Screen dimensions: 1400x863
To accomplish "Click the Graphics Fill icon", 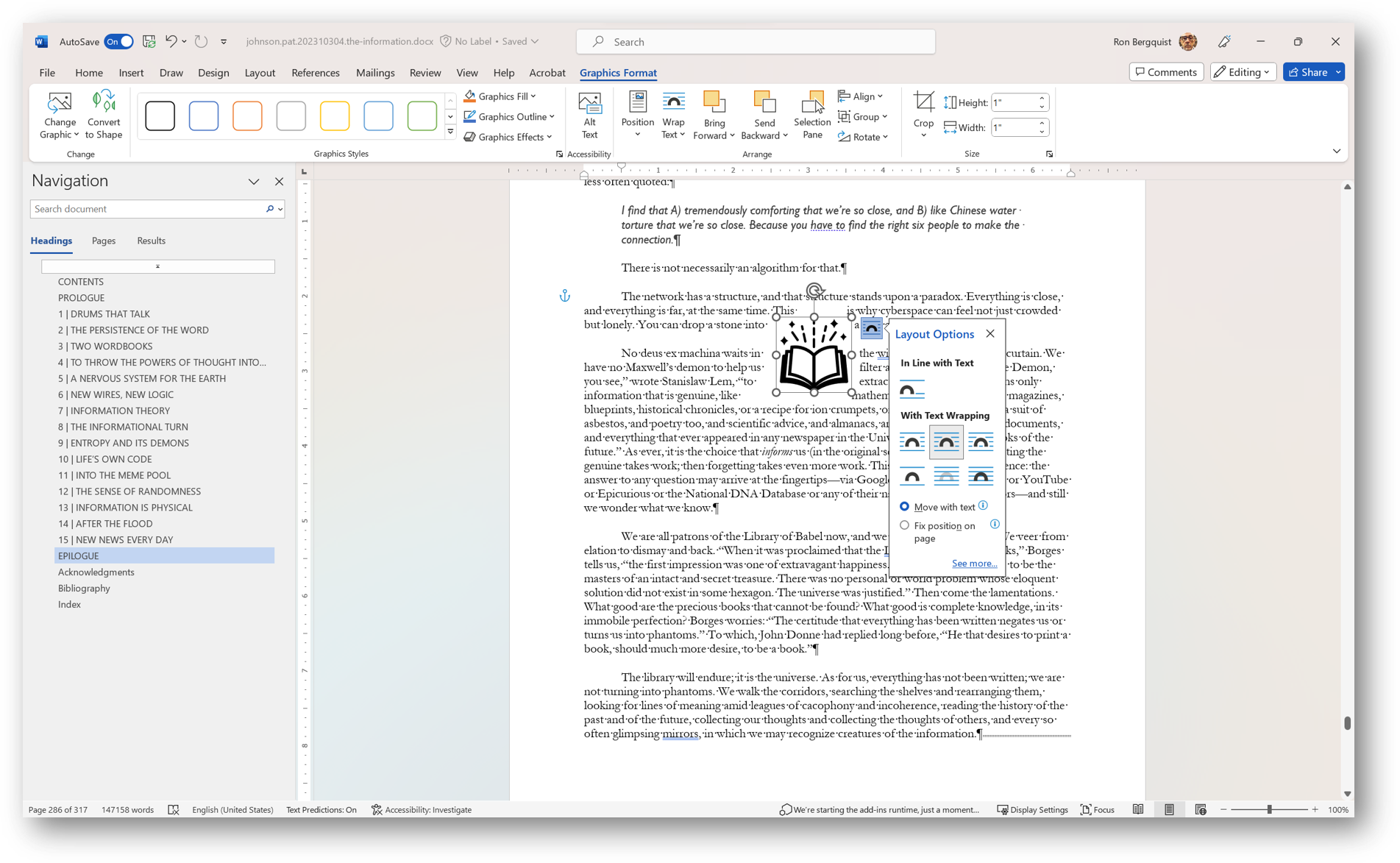I will point(469,96).
